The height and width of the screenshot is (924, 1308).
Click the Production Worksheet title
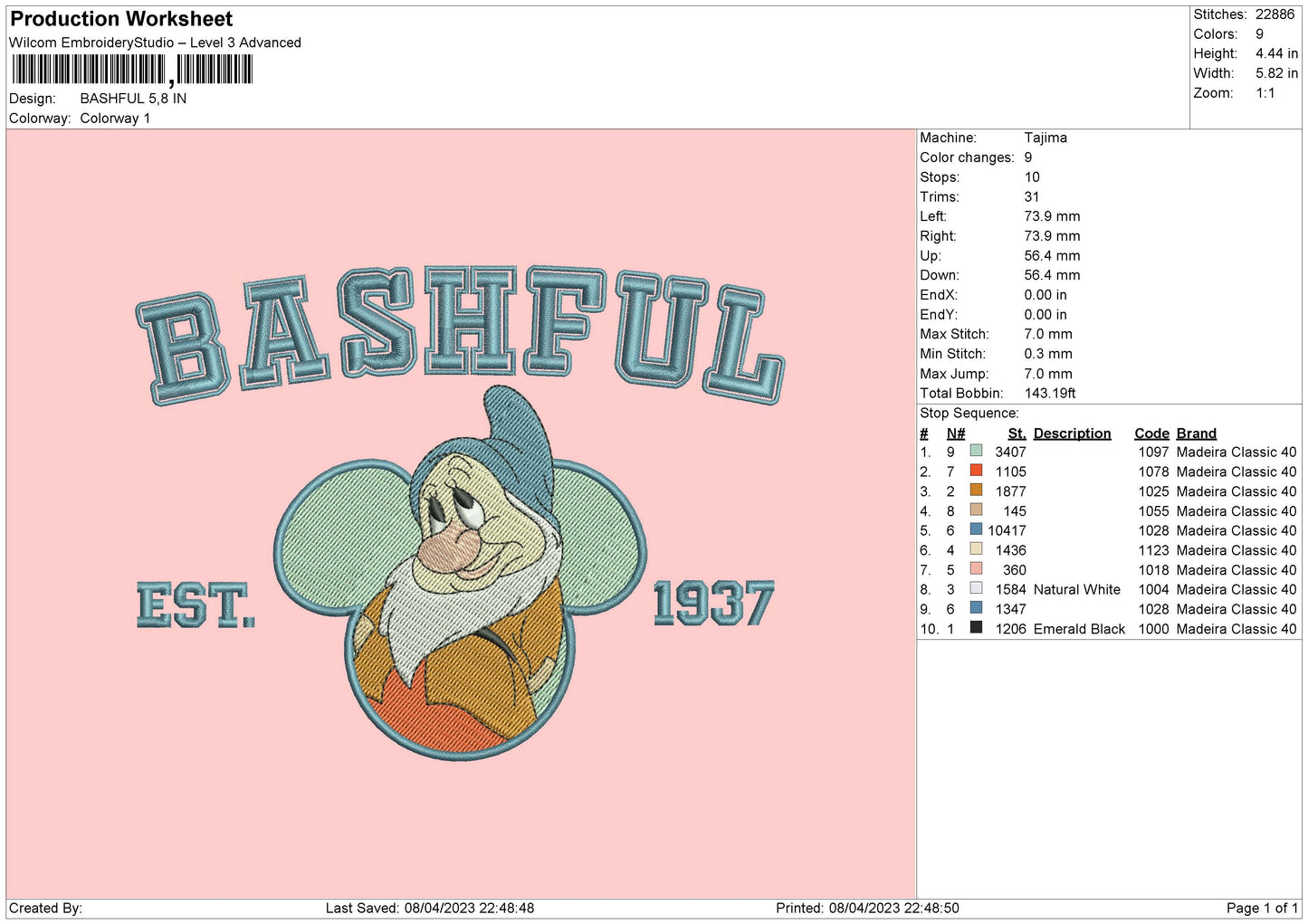[x=121, y=19]
